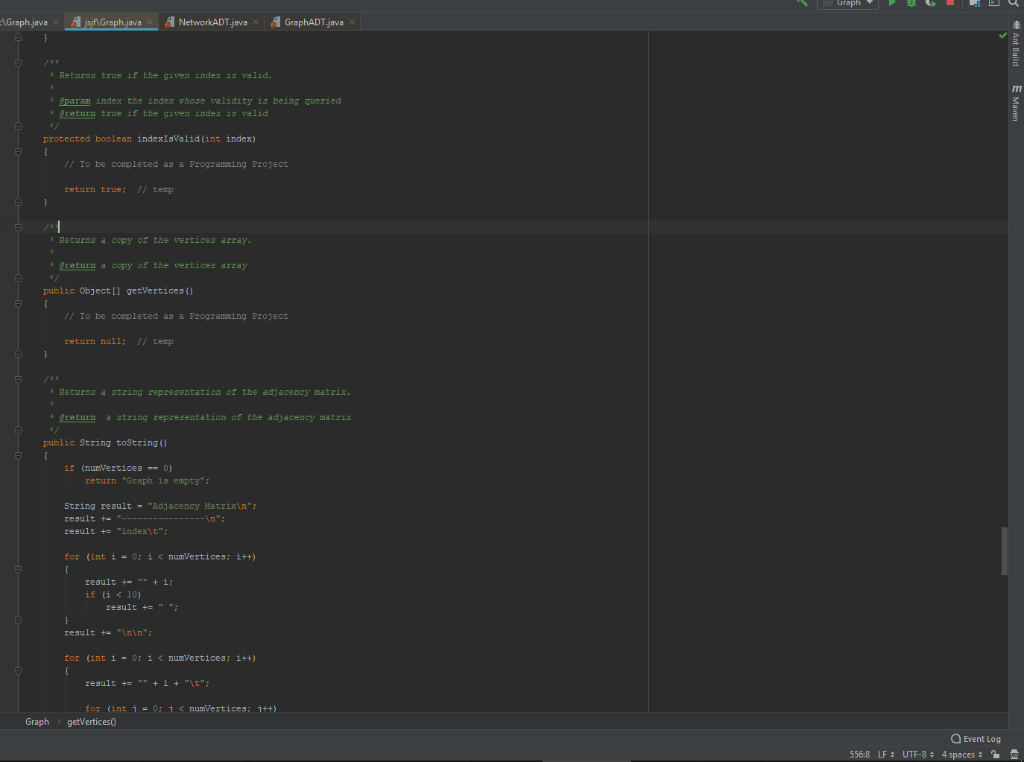1024x762 pixels.
Task: Open the LF line separator selector
Action: [884, 755]
